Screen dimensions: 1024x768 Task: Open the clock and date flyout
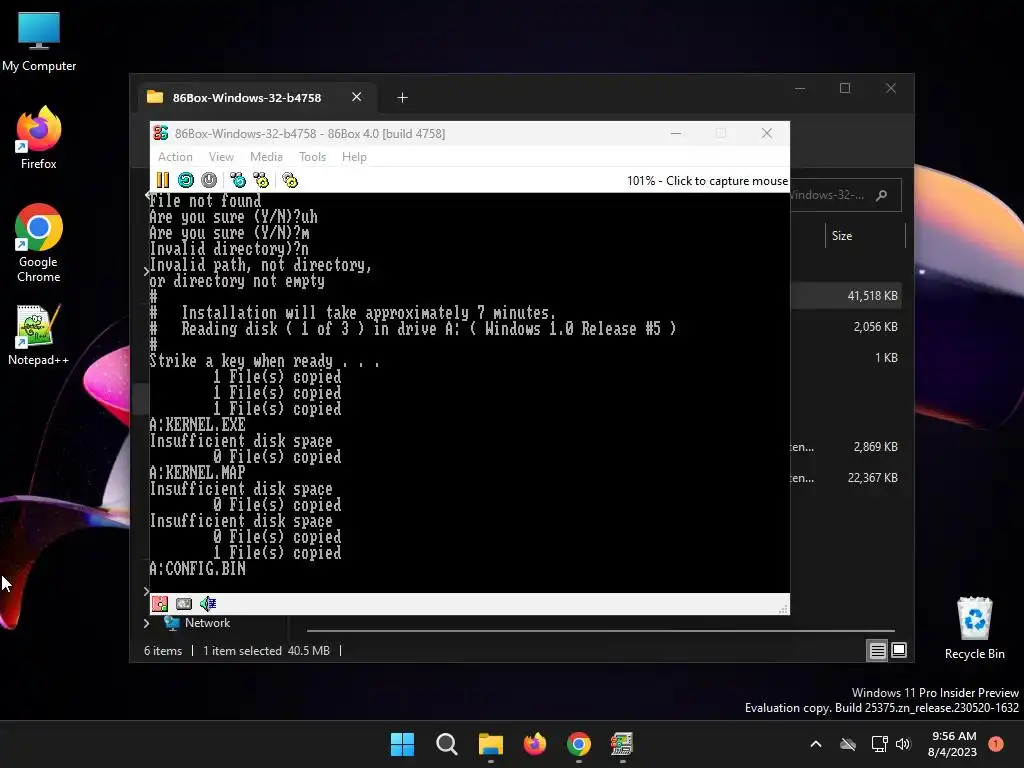click(x=953, y=744)
